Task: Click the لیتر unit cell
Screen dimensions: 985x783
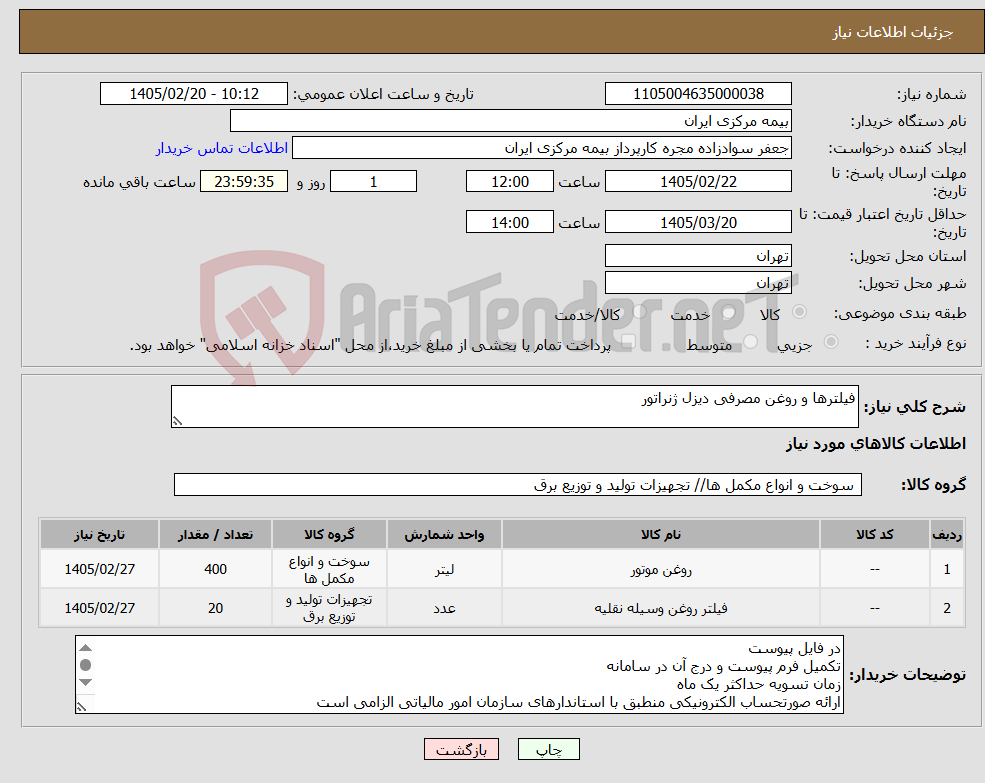Action: [x=444, y=569]
